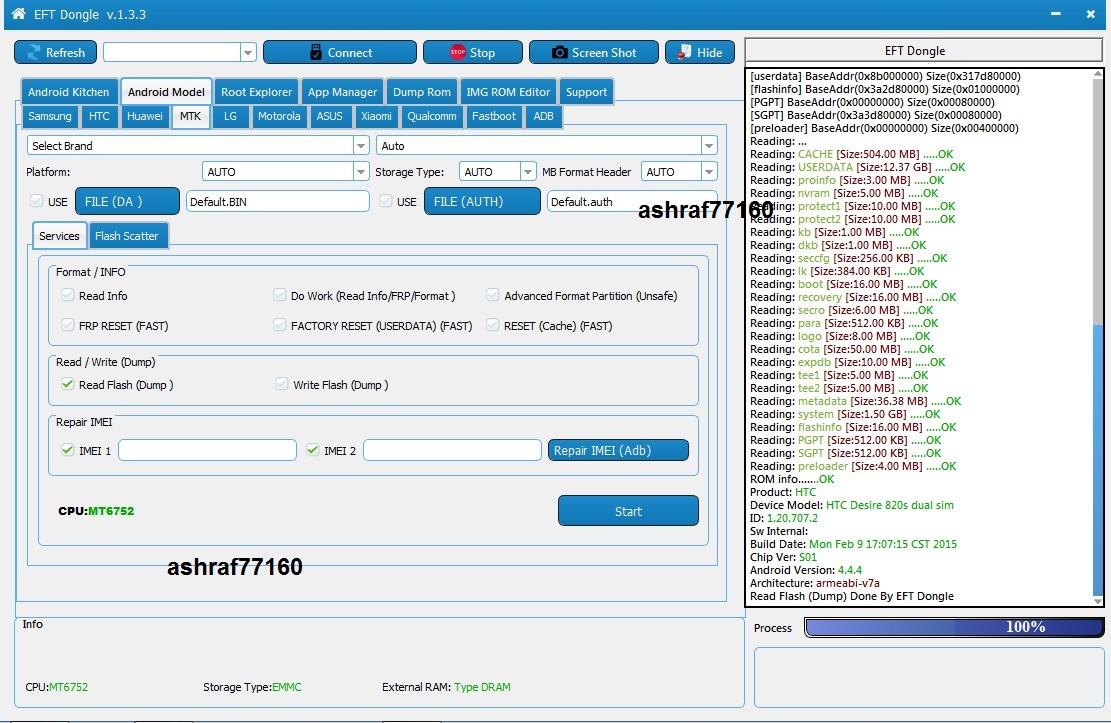Open the IMG ROM Editor tab
The image size is (1111, 723).
tap(508, 92)
